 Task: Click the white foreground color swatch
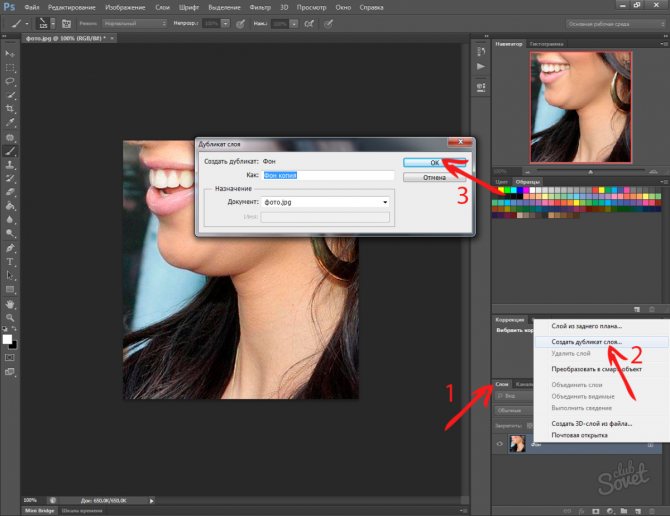[x=7, y=340]
